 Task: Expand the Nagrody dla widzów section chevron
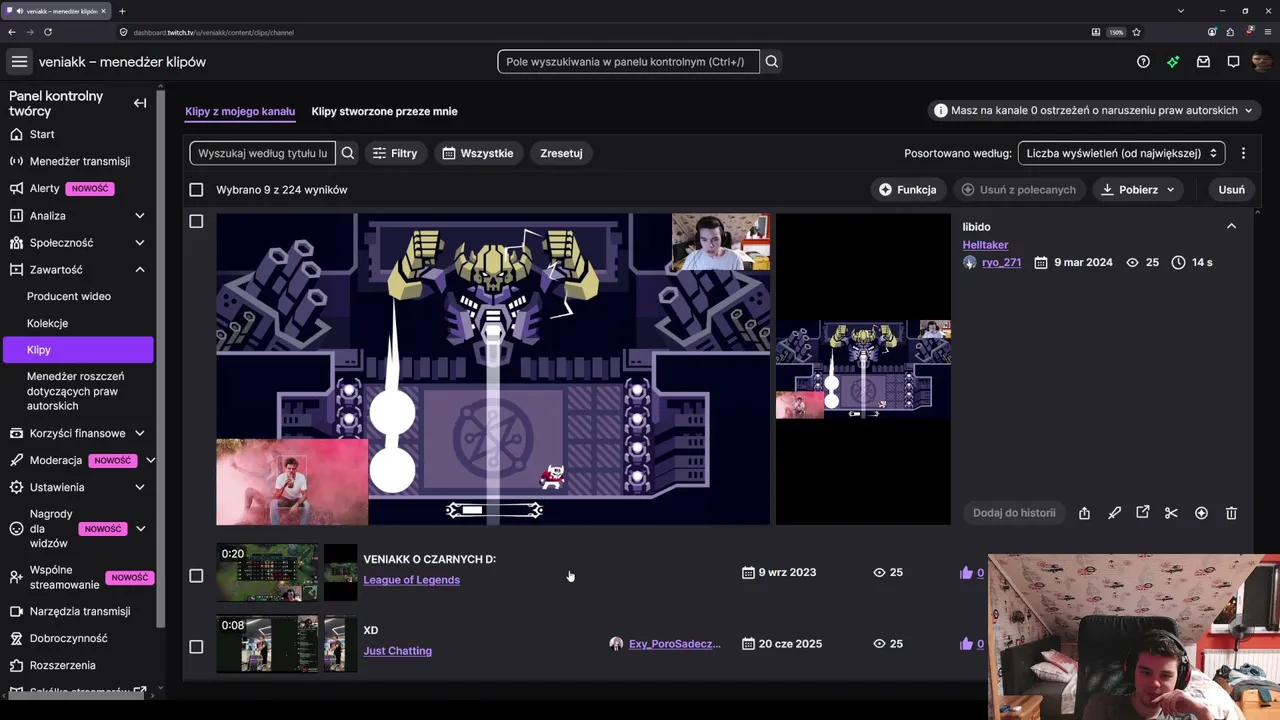141,529
